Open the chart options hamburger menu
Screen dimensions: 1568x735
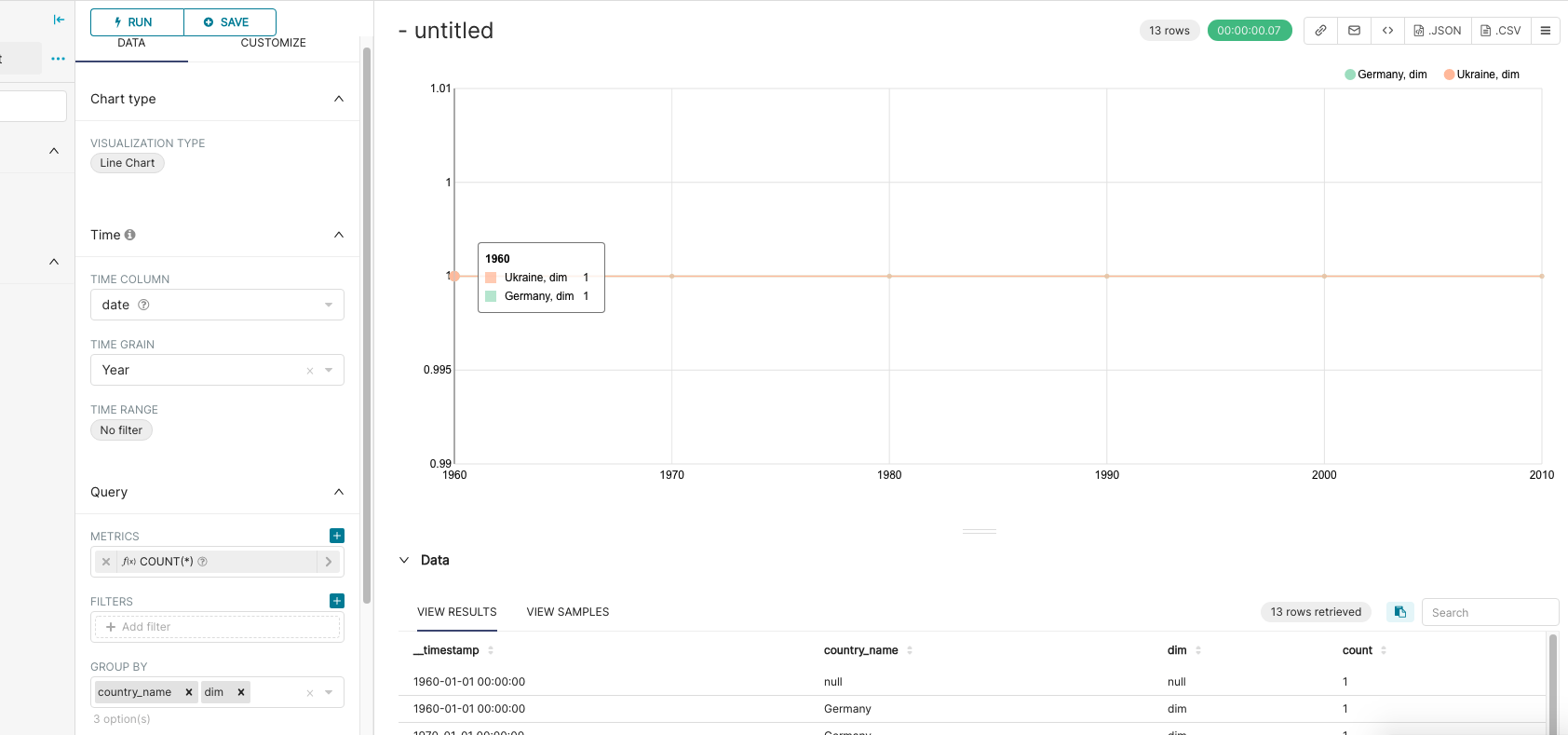click(1546, 30)
